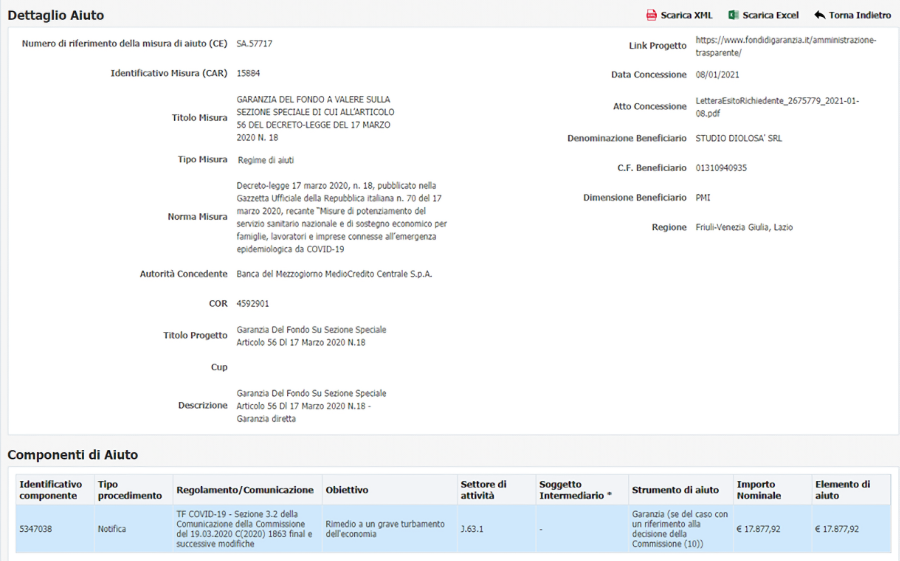Screen dimensions: 900x561
Task: Select the Obiettivo column header
Action: (389, 490)
